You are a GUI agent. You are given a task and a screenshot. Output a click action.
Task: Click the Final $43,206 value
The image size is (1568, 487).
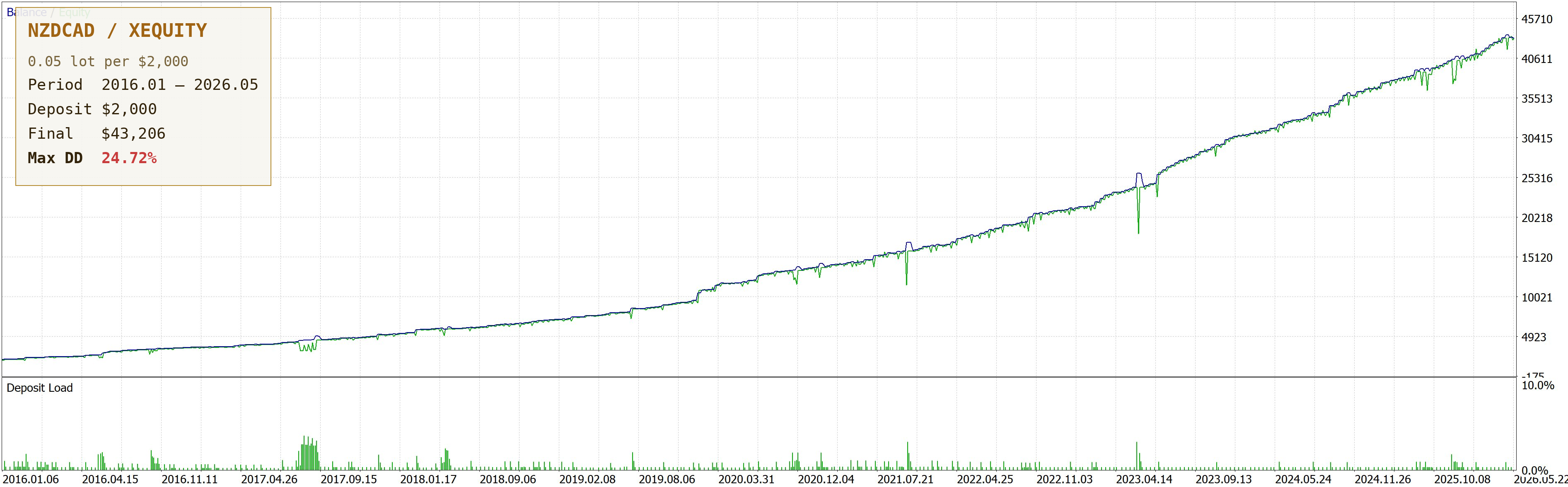point(133,133)
